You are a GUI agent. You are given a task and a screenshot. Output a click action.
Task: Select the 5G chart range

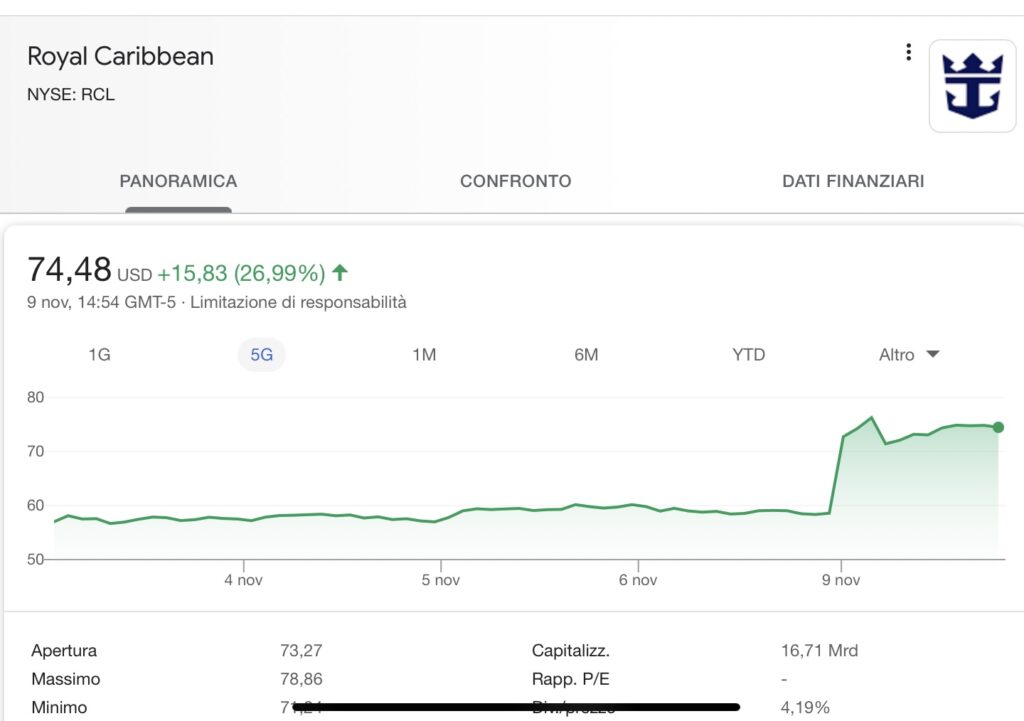coord(261,355)
